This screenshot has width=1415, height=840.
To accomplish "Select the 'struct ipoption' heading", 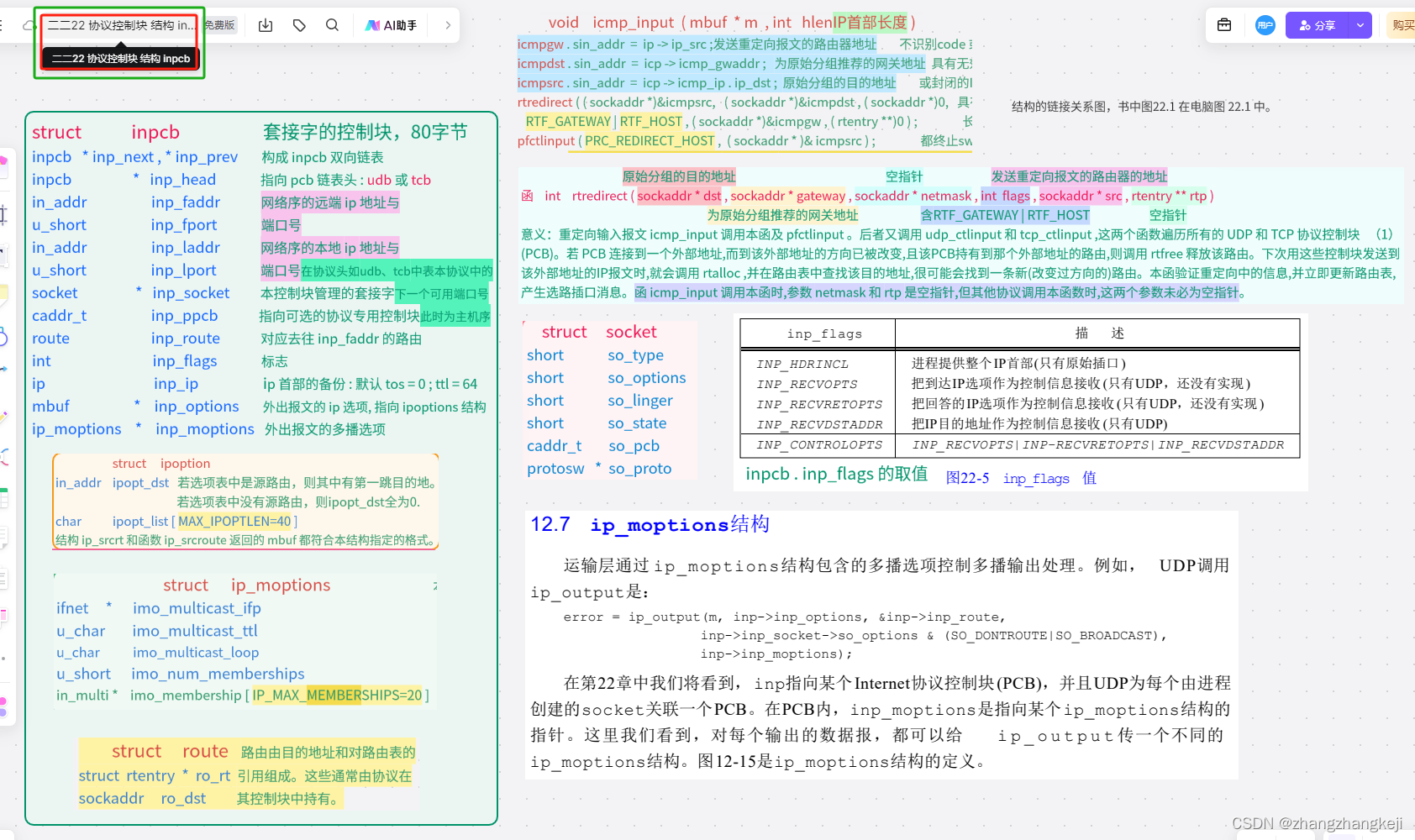I will pyautogui.click(x=161, y=463).
